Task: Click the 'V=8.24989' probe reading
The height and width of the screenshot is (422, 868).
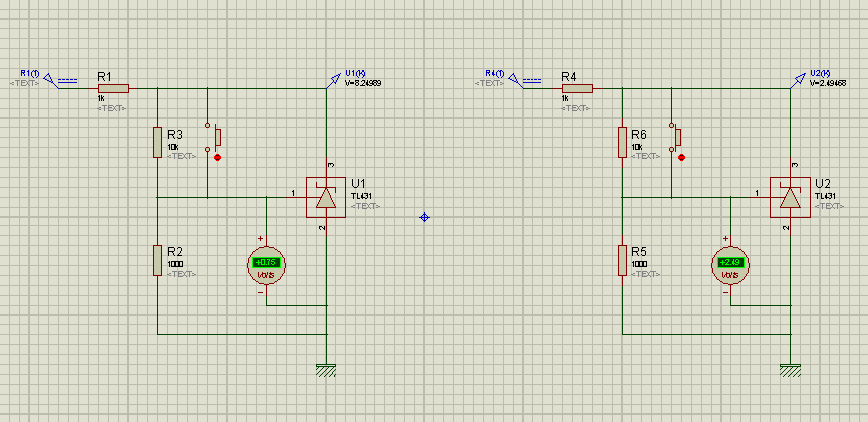Action: pyautogui.click(x=363, y=84)
